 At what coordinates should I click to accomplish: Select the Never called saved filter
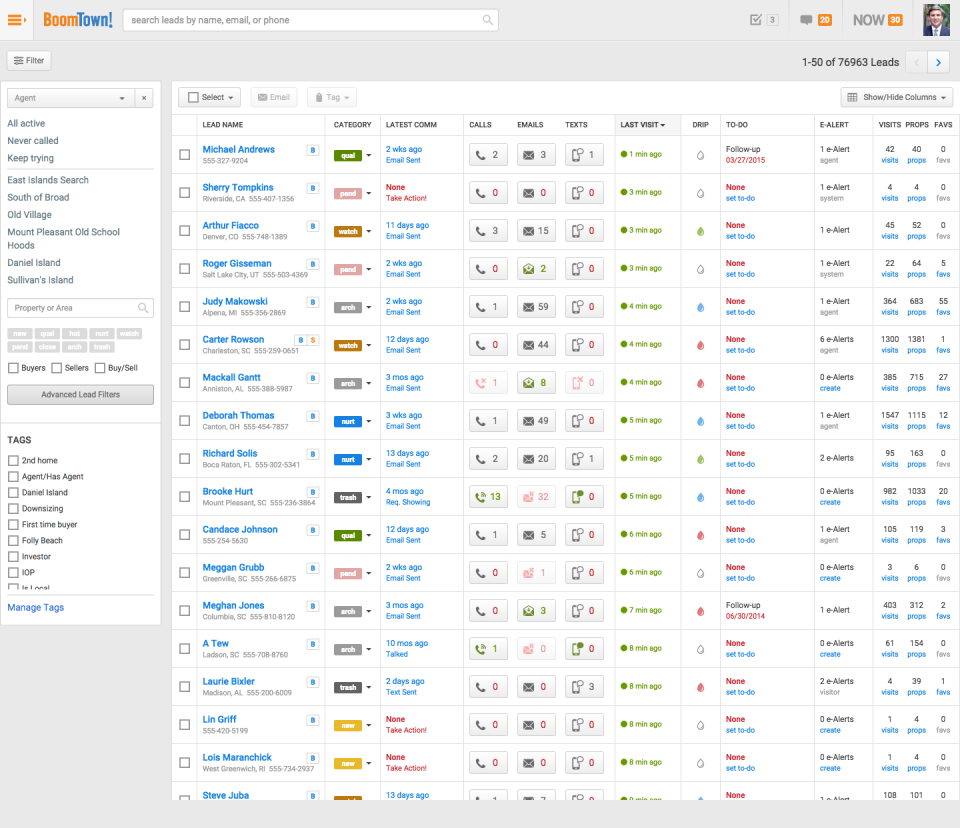[33, 141]
